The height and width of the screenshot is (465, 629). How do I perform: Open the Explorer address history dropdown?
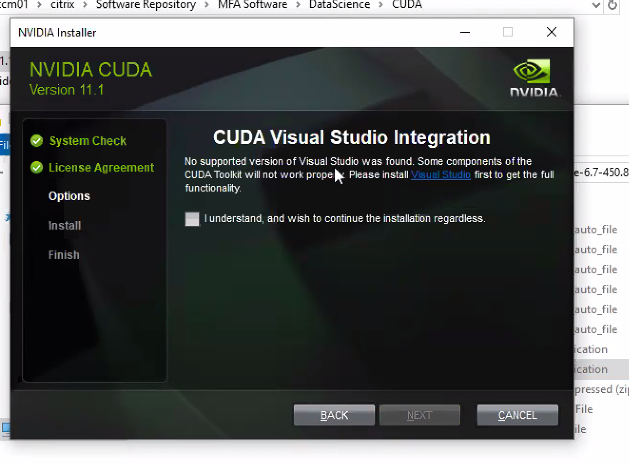[x=596, y=5]
